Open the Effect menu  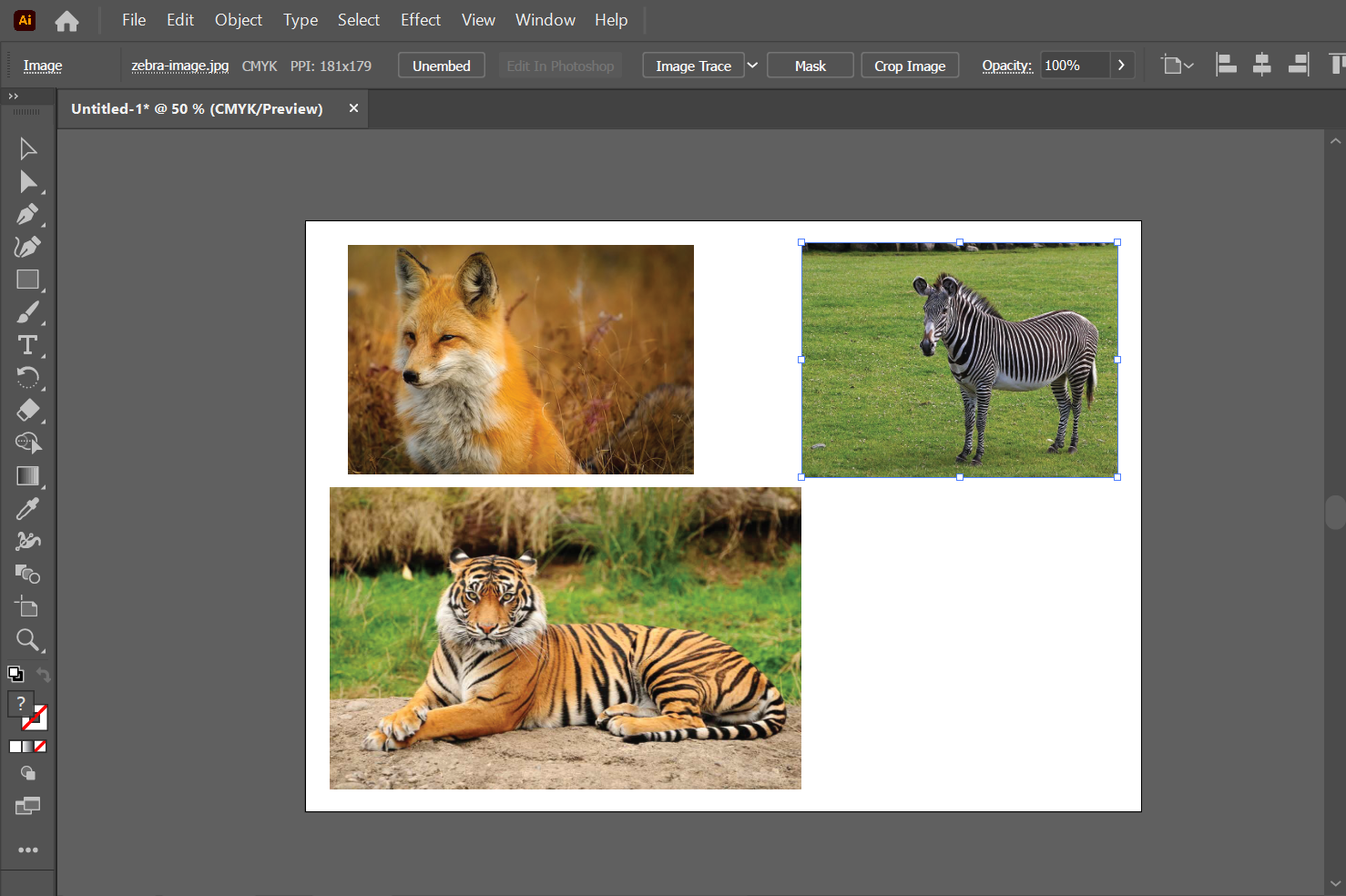point(420,20)
